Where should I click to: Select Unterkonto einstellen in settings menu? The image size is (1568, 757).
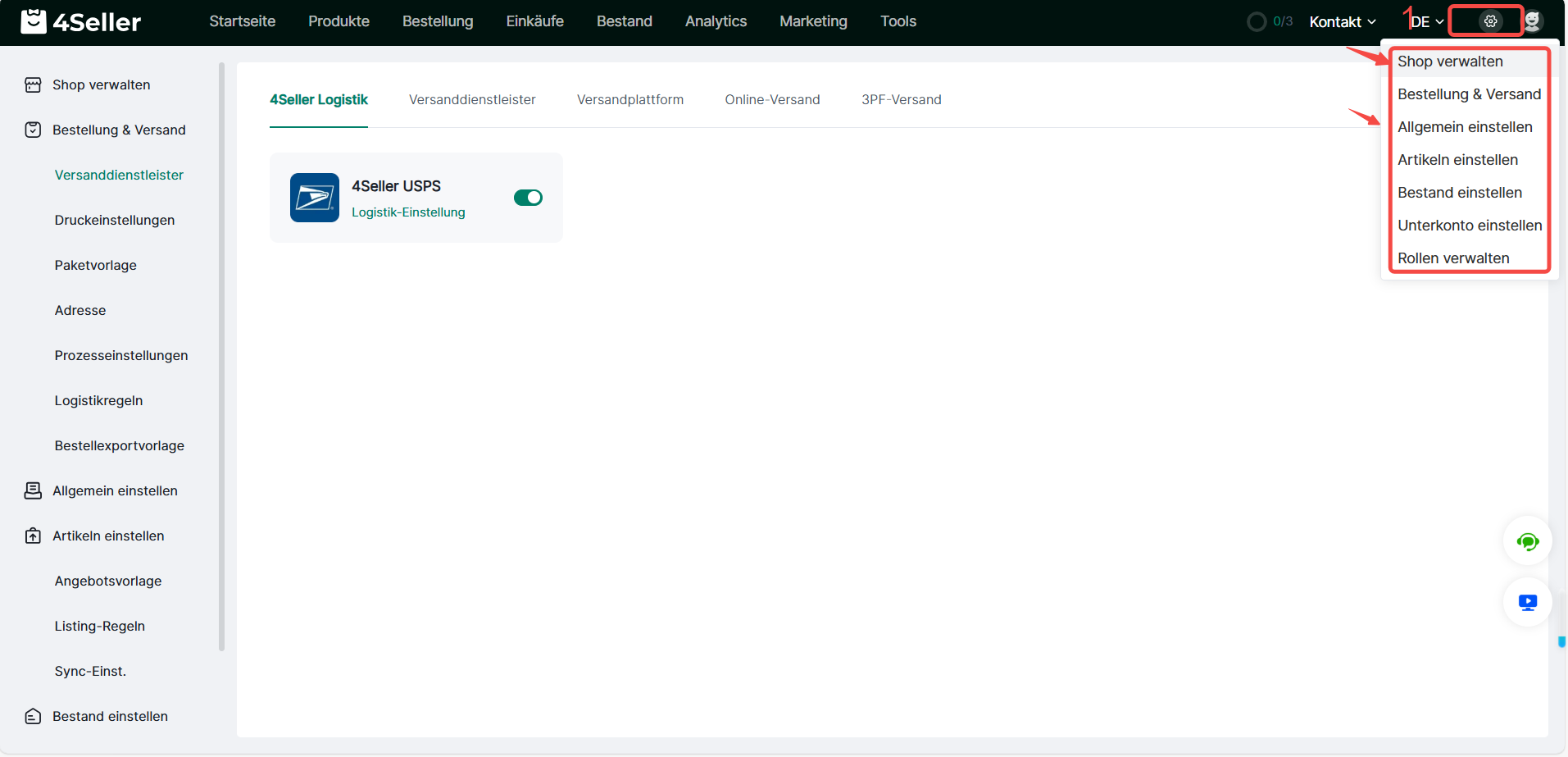(1469, 226)
